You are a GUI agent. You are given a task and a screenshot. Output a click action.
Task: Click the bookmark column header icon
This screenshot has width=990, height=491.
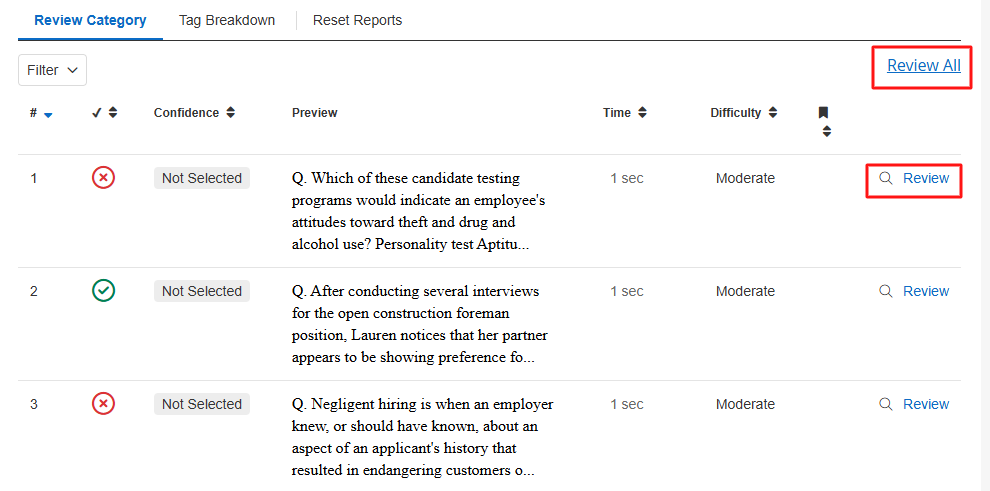(x=824, y=113)
